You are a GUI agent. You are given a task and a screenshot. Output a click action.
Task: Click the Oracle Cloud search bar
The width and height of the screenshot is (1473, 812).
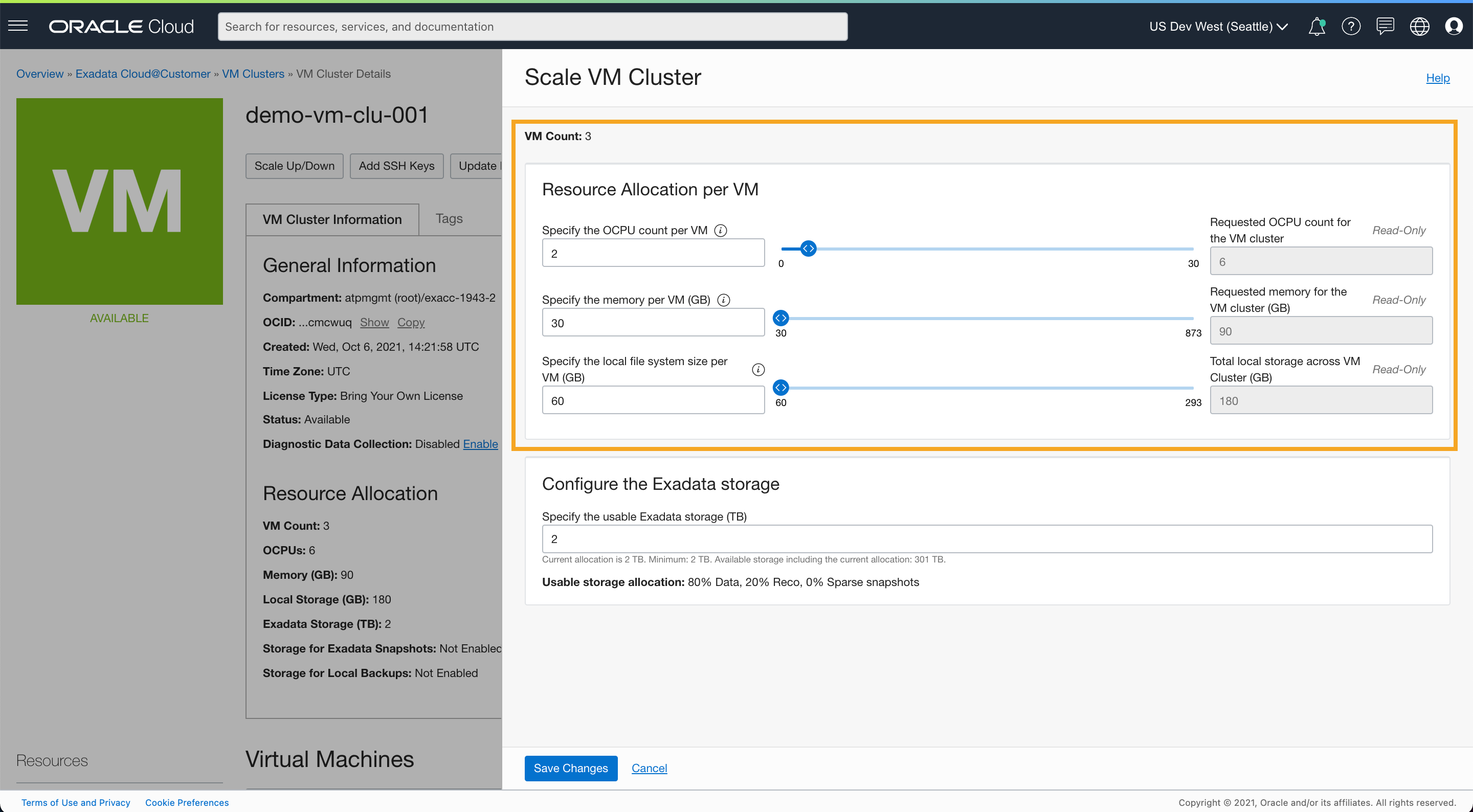(532, 26)
